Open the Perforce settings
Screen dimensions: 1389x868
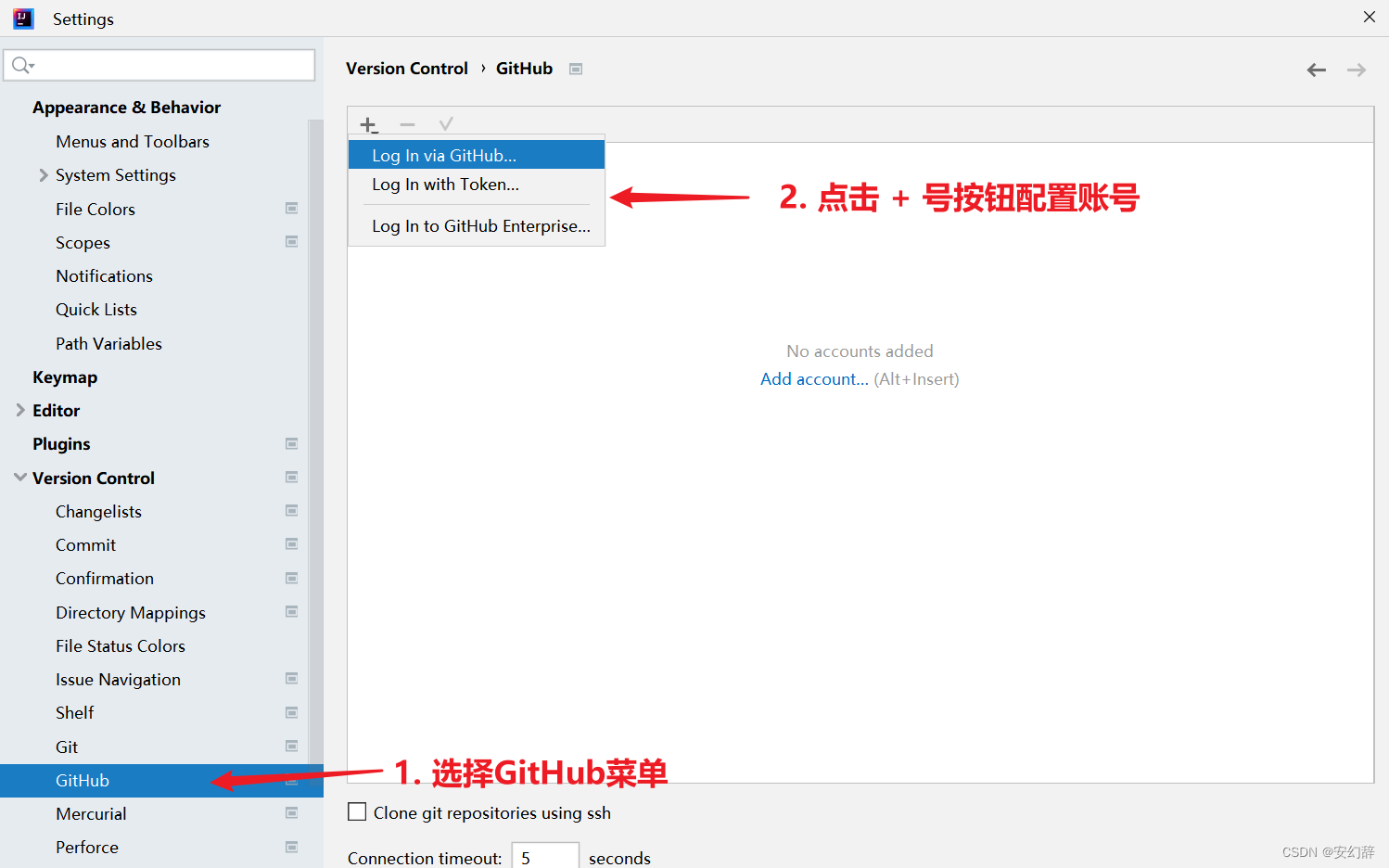click(x=87, y=848)
